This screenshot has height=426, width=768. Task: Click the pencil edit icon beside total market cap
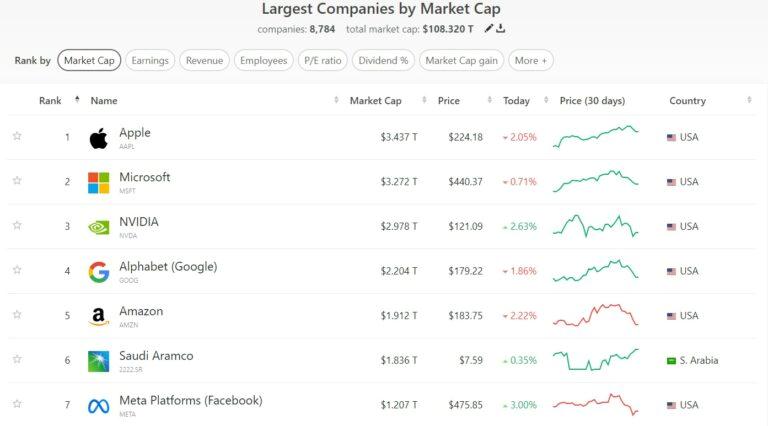pyautogui.click(x=488, y=28)
